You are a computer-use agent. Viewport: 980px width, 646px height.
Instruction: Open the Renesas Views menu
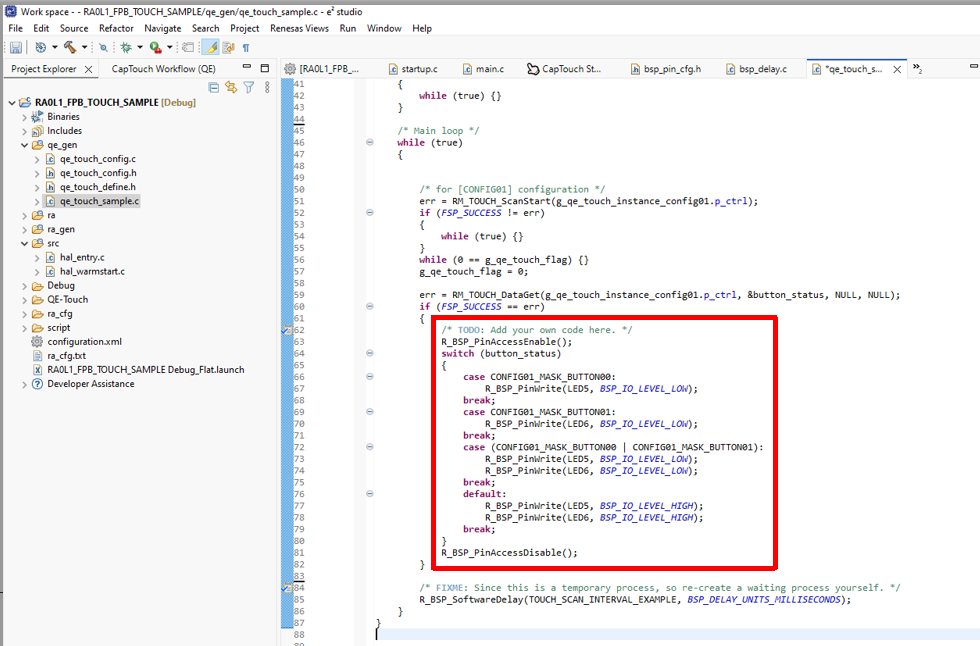pyautogui.click(x=299, y=28)
